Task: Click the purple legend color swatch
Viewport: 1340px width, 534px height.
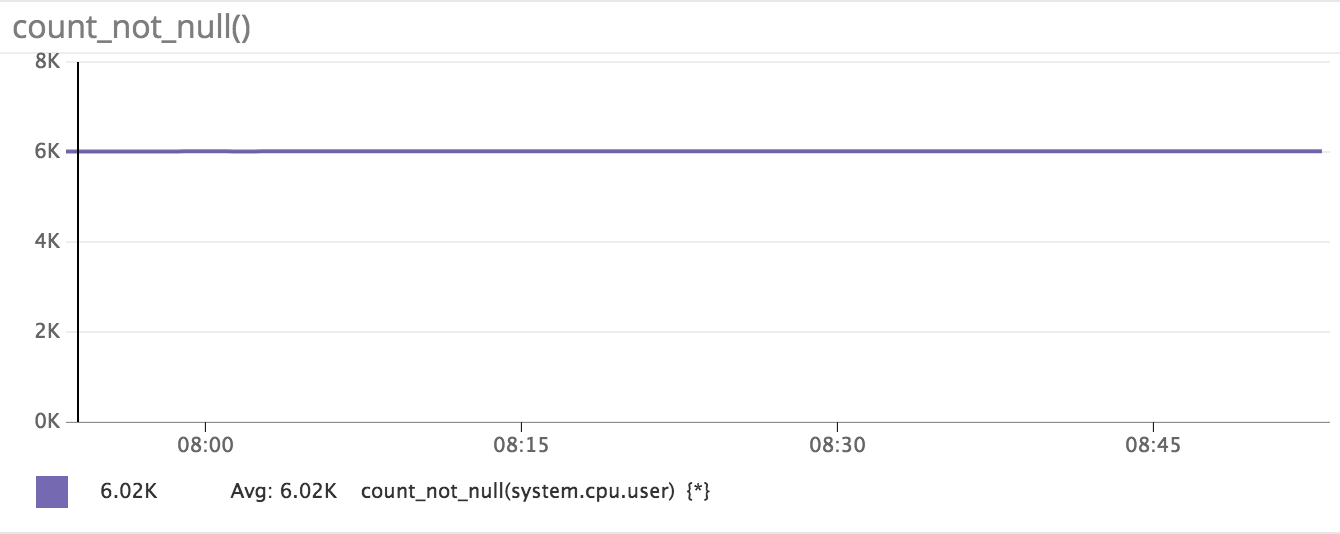Action: click(x=51, y=491)
